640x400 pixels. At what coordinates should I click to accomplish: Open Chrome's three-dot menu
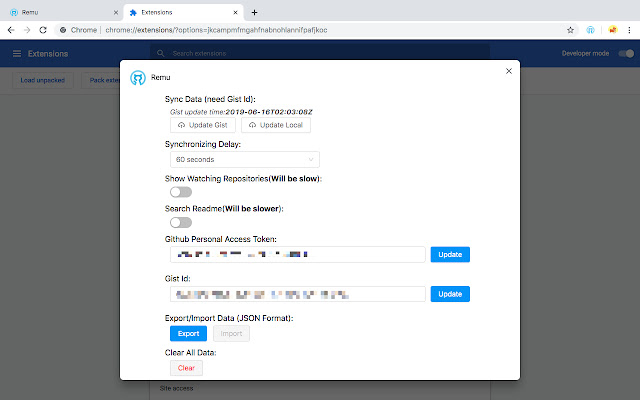click(629, 30)
